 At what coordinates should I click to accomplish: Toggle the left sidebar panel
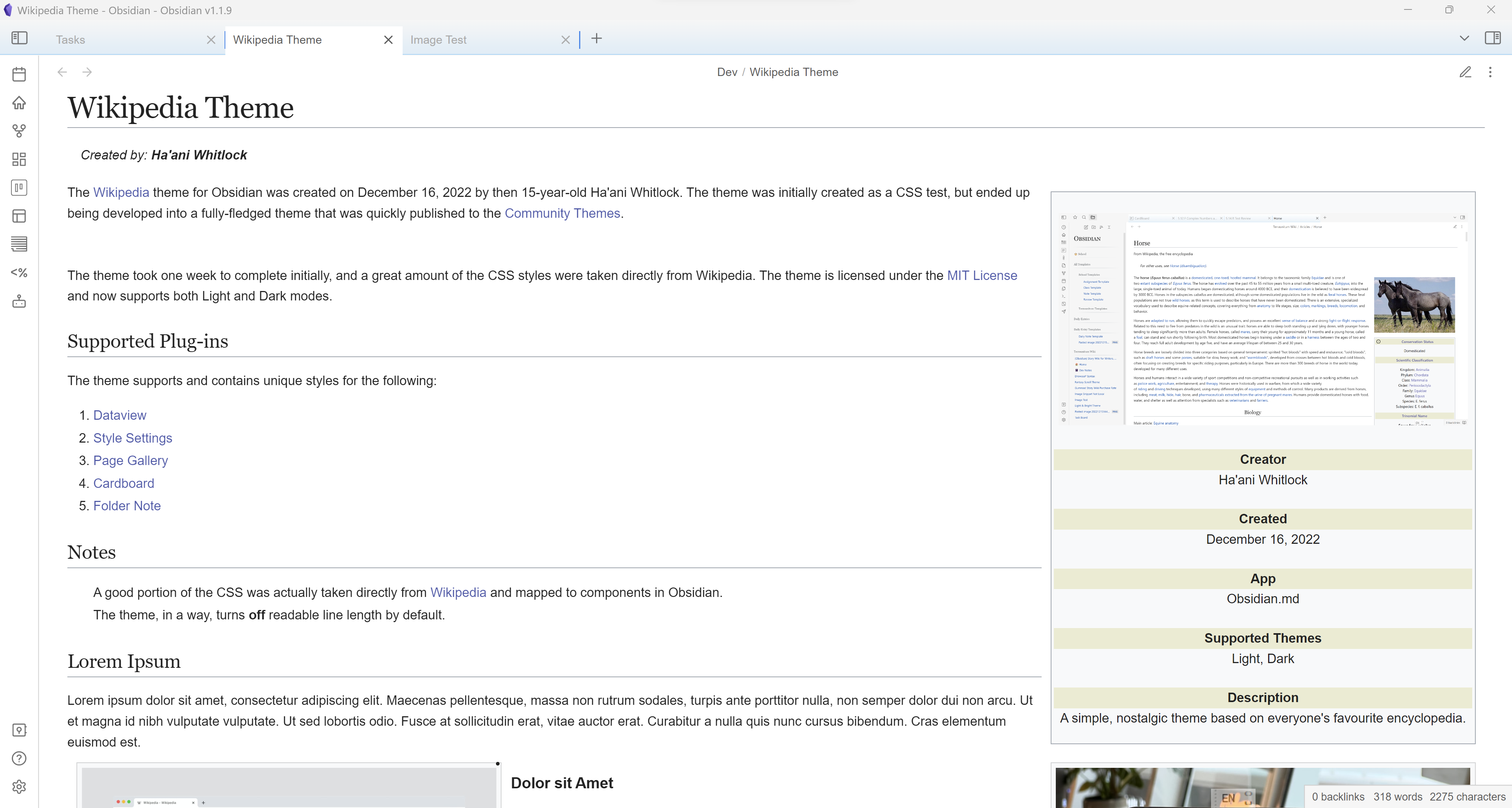19,38
